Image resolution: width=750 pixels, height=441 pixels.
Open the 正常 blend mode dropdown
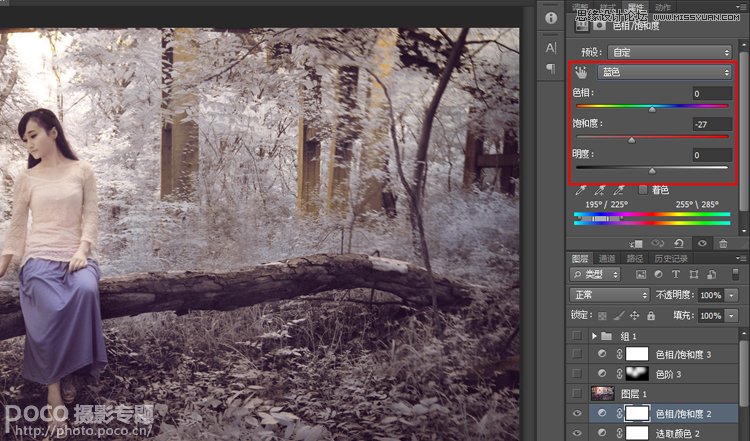(609, 295)
